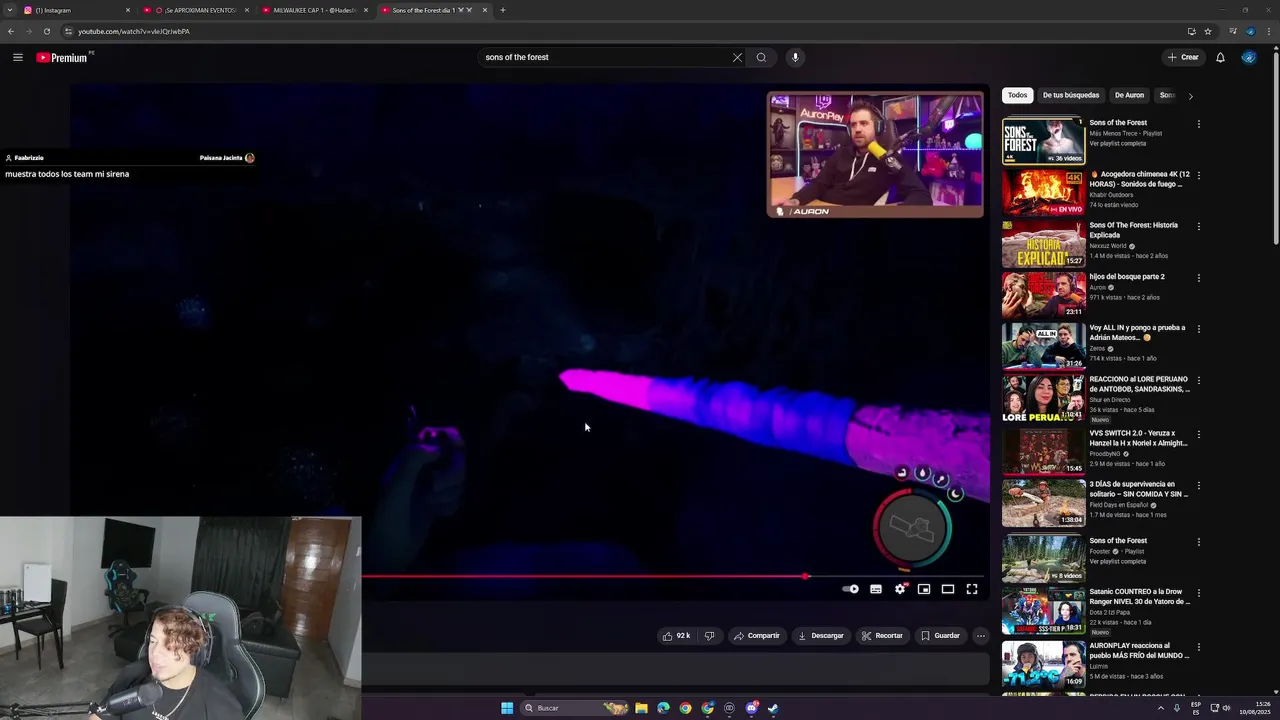Enable miniplayer mode
This screenshot has height=720, width=1280.
click(x=924, y=589)
